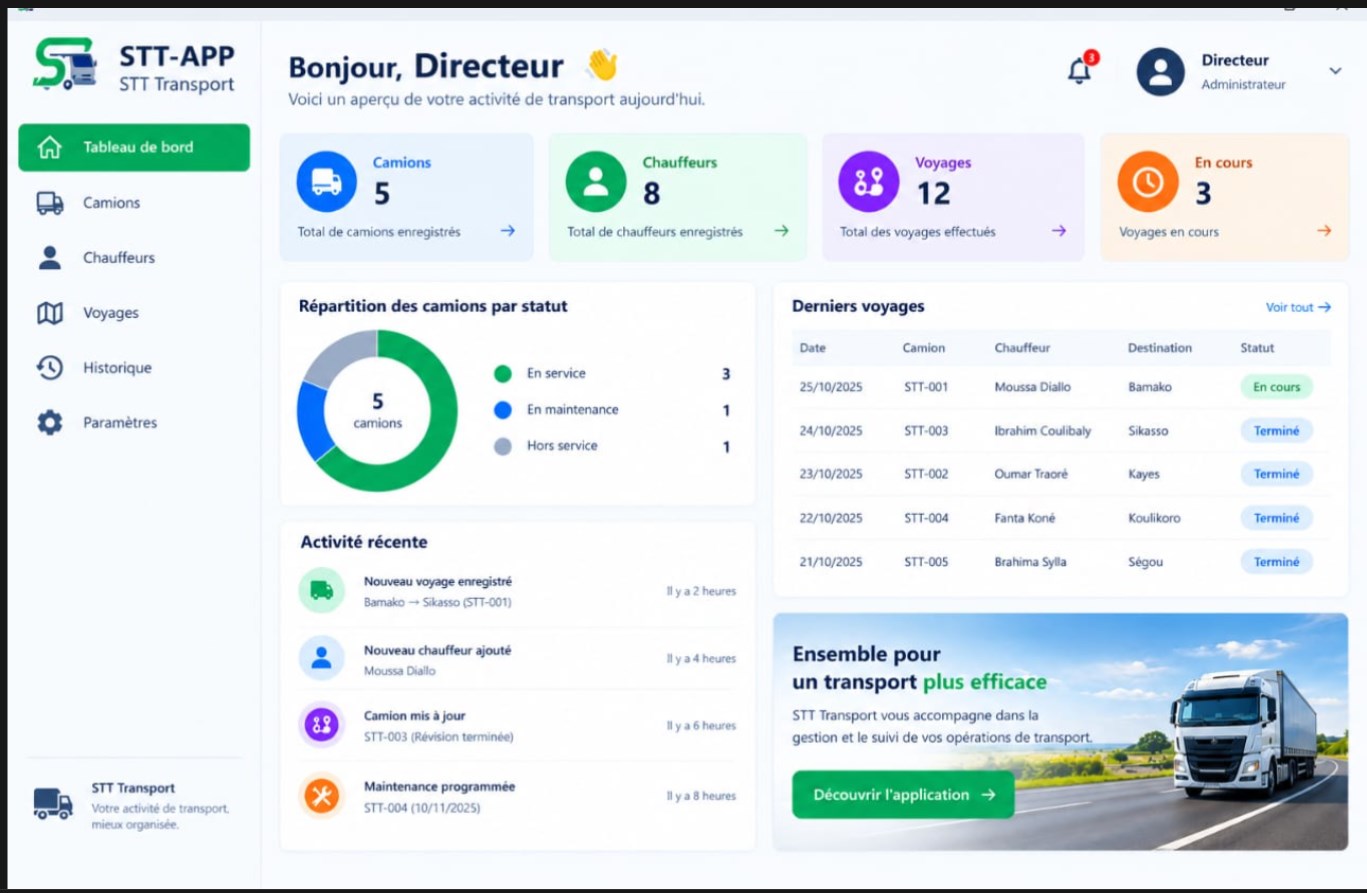Click the 'Koulikoro' destination cell
The width and height of the screenshot is (1367, 893).
point(1154,518)
